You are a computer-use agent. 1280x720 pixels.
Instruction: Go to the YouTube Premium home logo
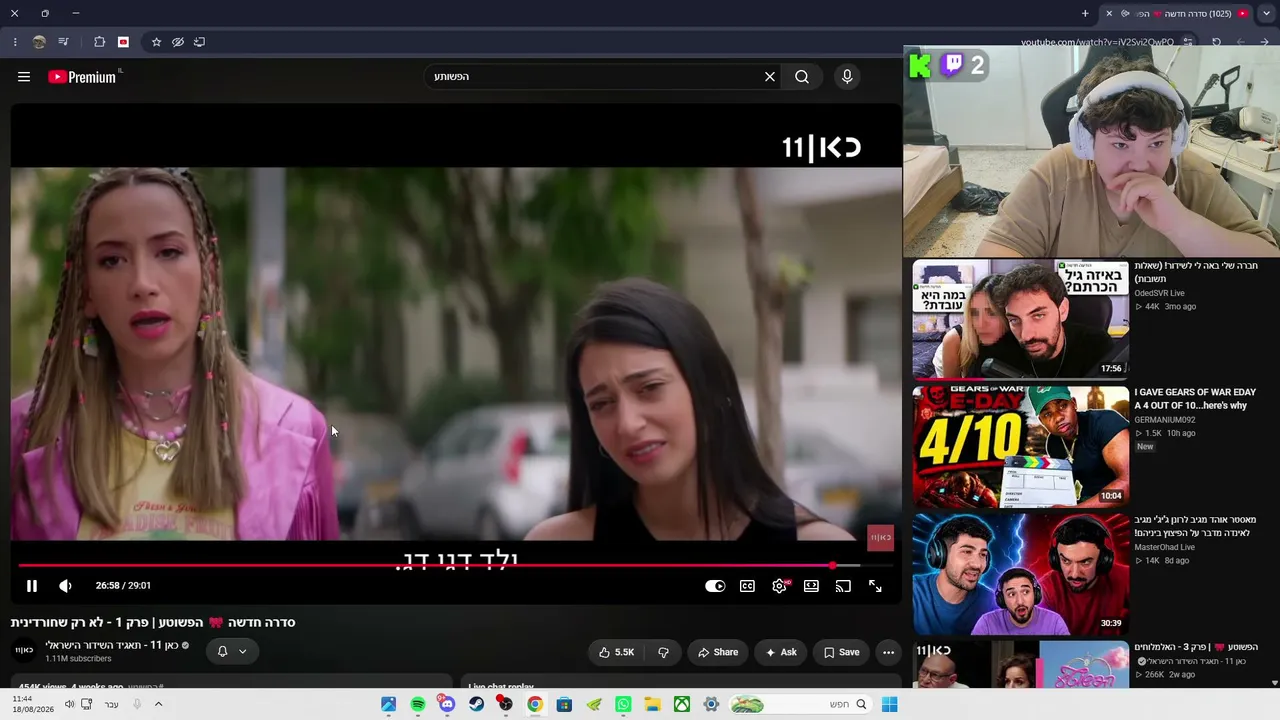[83, 77]
